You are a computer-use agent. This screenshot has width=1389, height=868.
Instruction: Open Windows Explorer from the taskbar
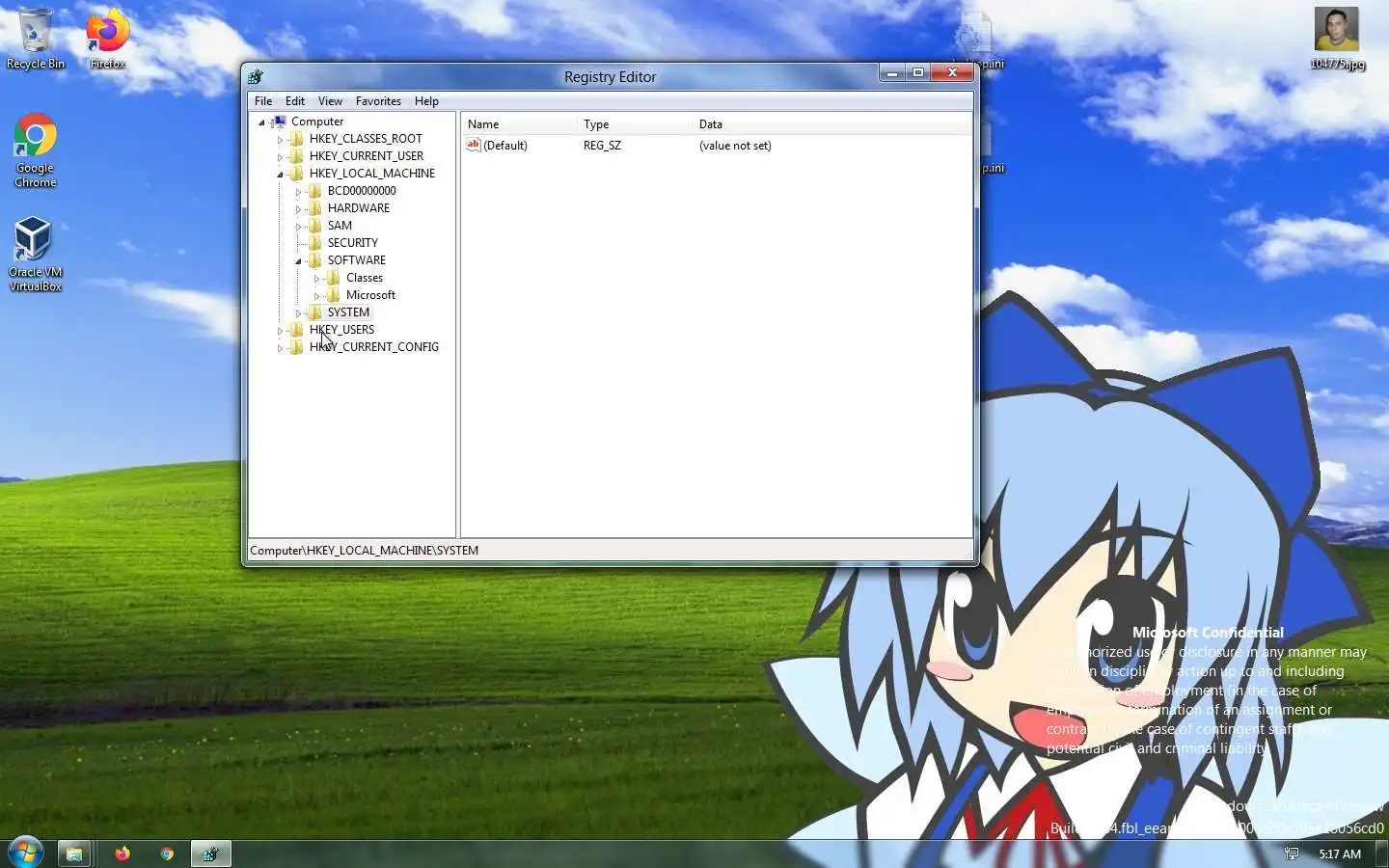(73, 854)
